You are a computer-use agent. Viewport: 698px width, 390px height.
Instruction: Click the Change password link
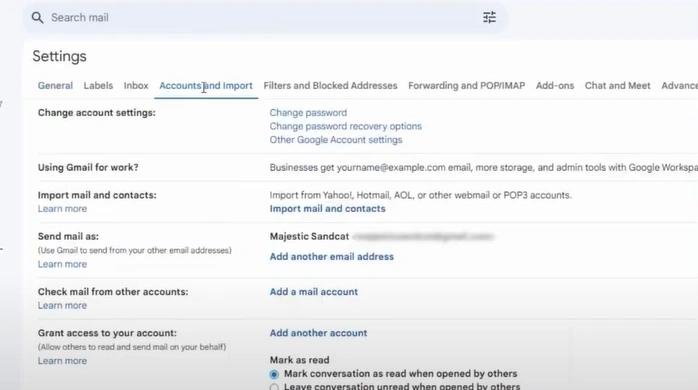pos(308,113)
